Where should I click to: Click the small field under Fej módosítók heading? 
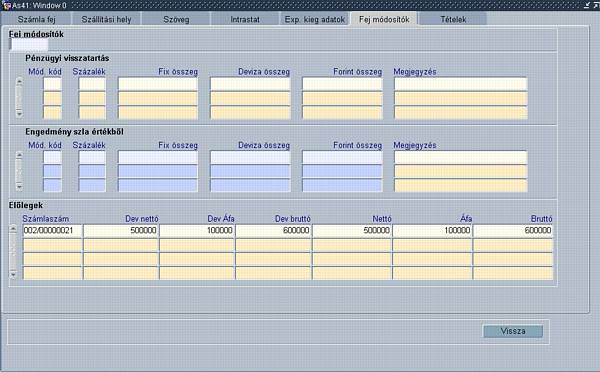[29, 45]
